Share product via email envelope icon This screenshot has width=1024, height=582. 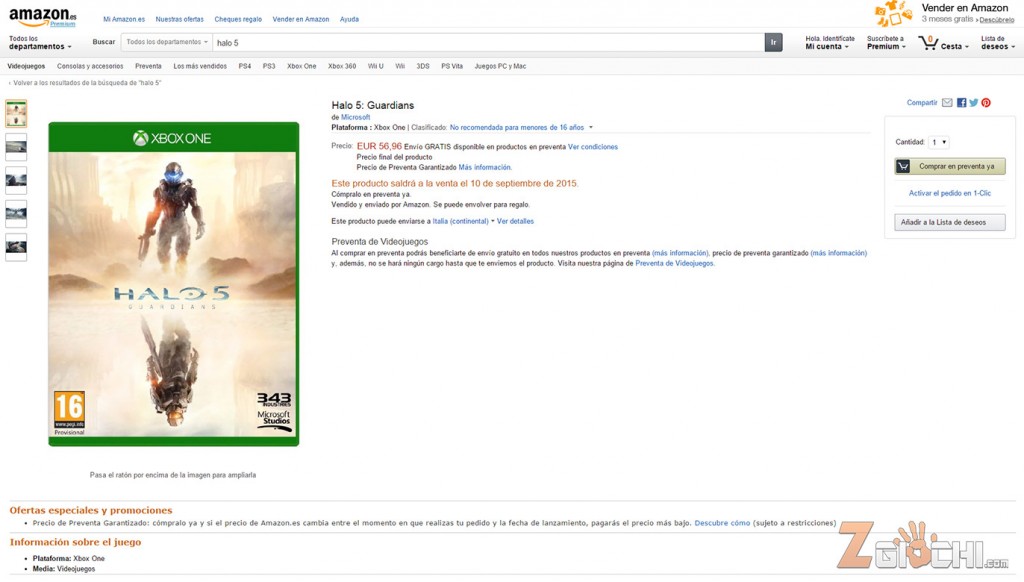(947, 103)
